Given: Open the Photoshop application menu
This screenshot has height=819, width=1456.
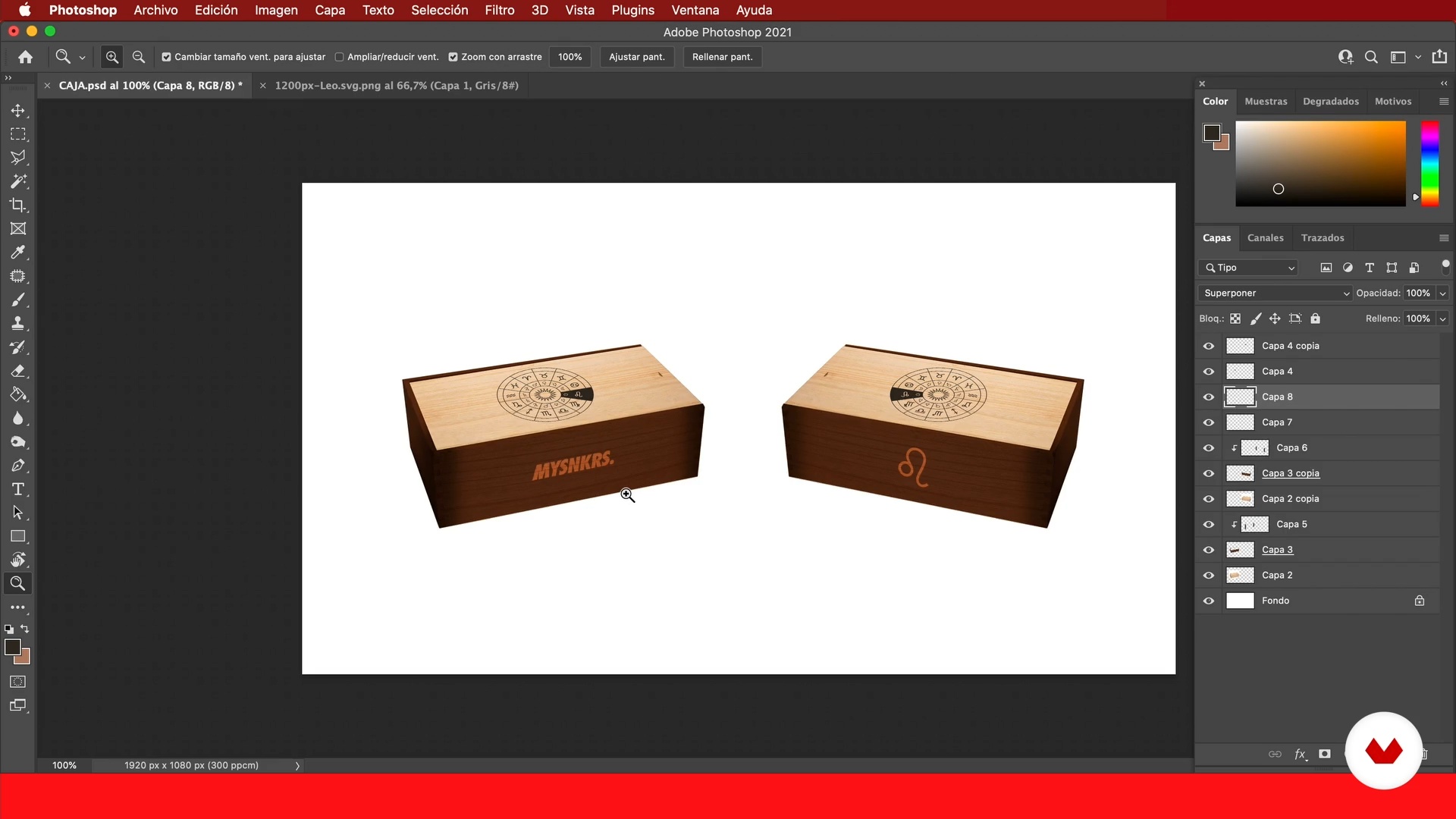Looking at the screenshot, I should coord(83,10).
